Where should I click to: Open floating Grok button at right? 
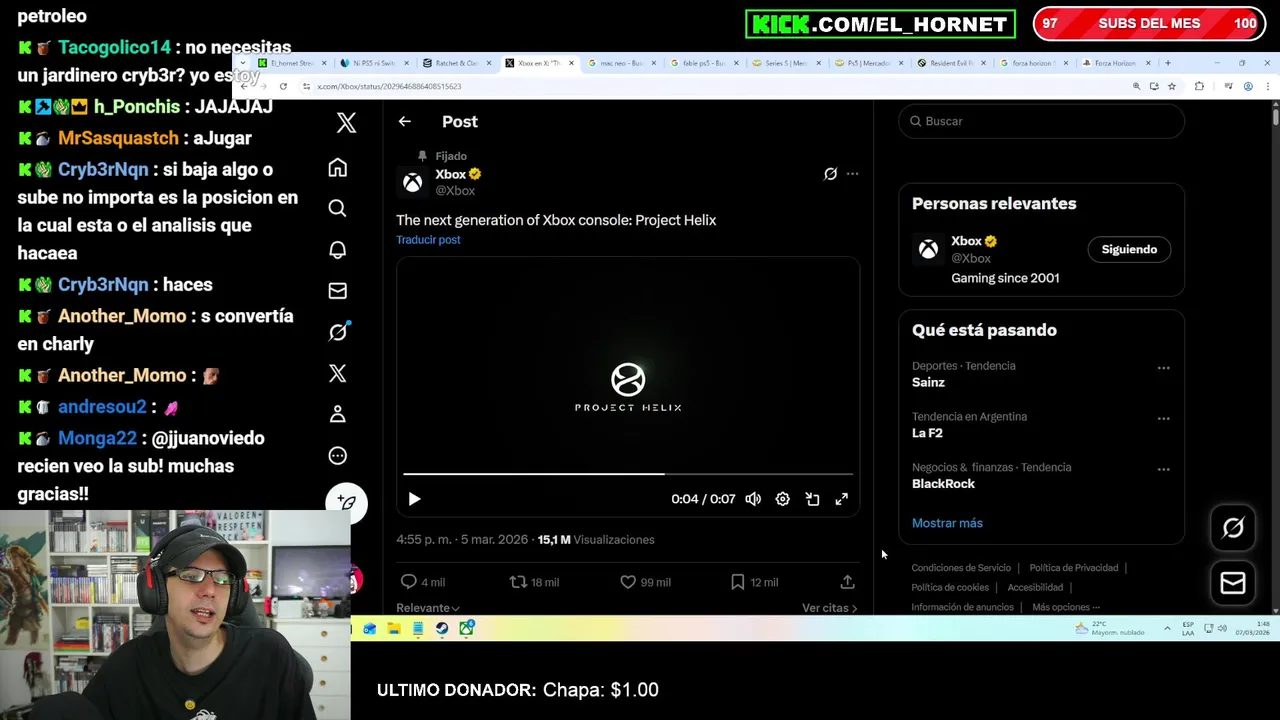(x=1233, y=528)
